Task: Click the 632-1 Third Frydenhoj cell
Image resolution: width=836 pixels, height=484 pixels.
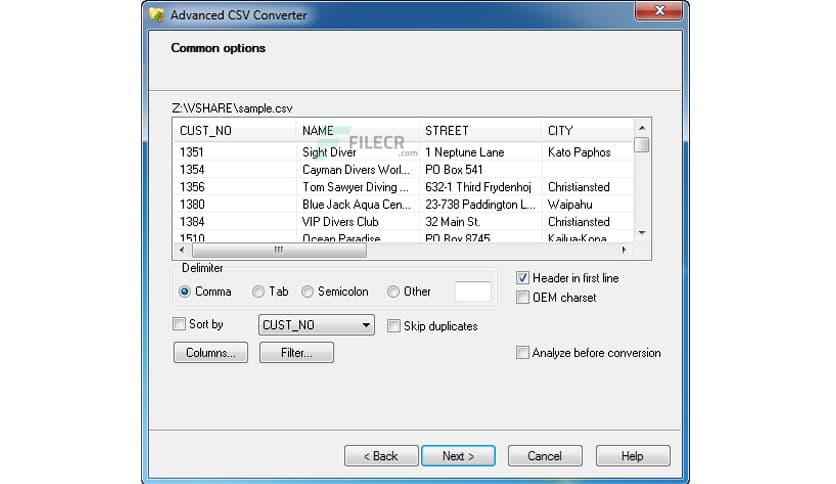Action: 480,187
